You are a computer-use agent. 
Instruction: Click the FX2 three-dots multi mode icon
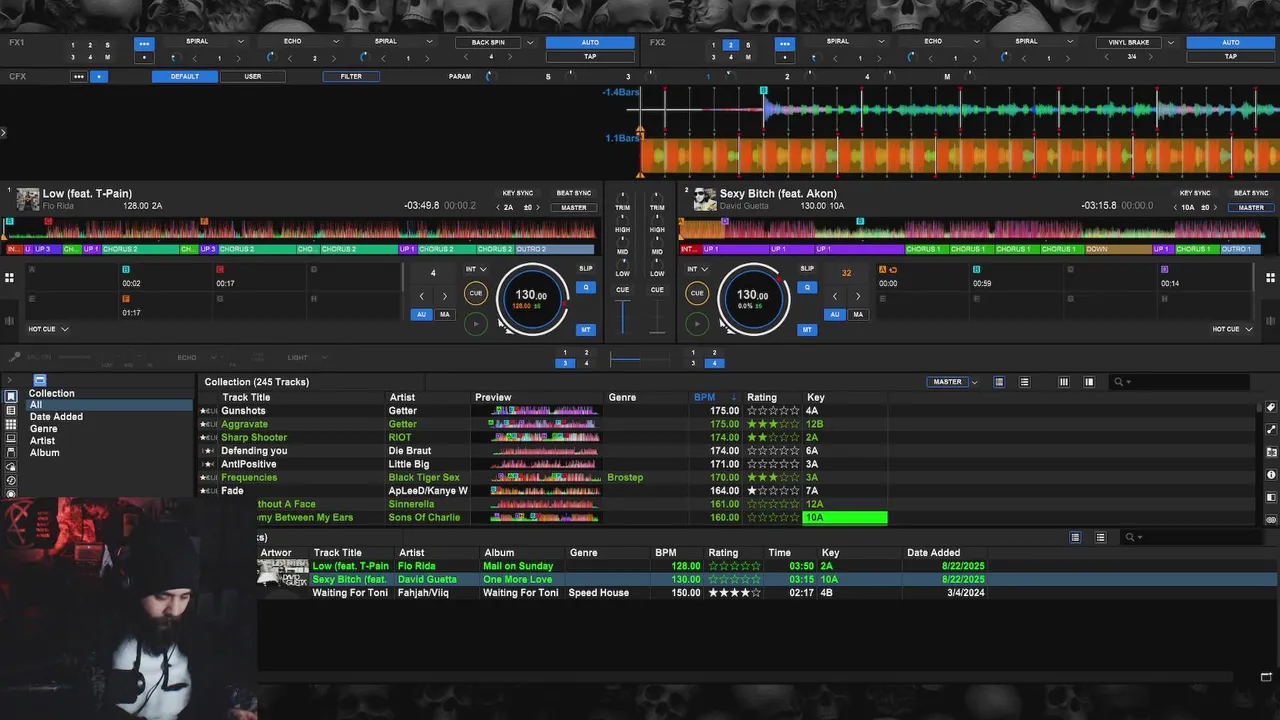[x=785, y=44]
